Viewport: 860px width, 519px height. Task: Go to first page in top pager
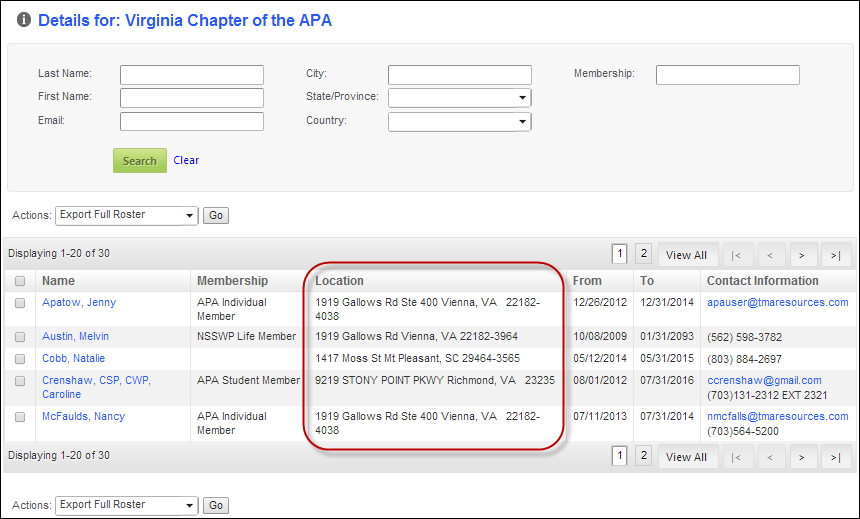coord(737,255)
